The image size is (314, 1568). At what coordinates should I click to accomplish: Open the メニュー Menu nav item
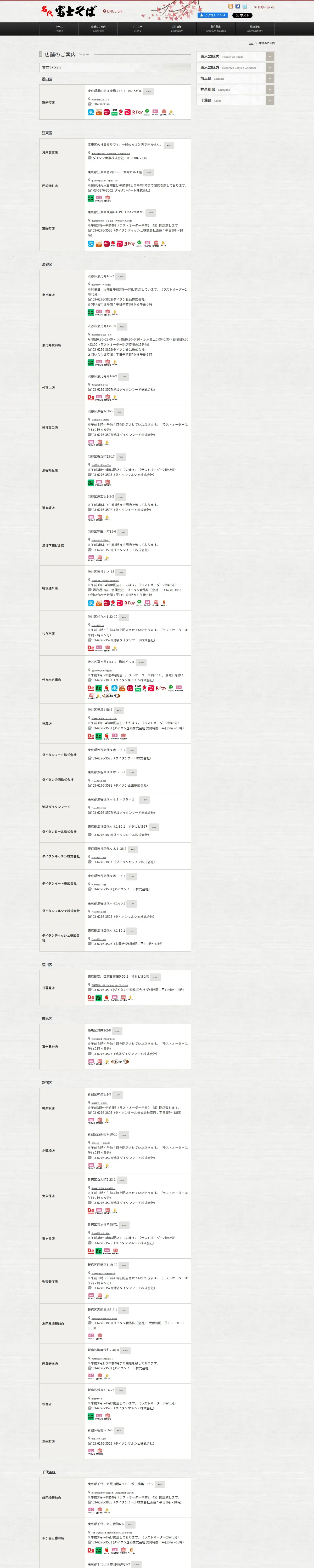[137, 28]
